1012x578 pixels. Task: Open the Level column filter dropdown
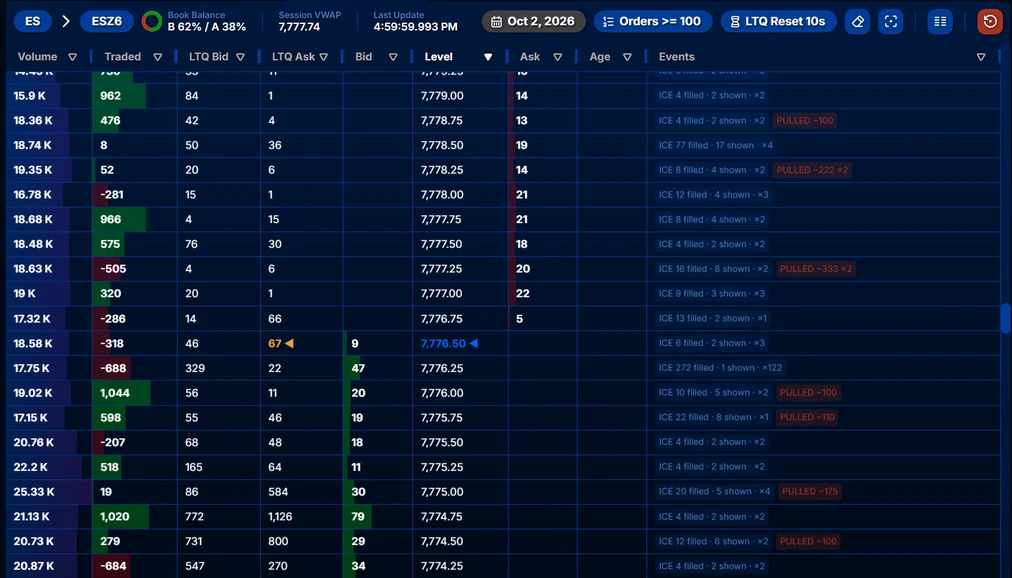488,57
